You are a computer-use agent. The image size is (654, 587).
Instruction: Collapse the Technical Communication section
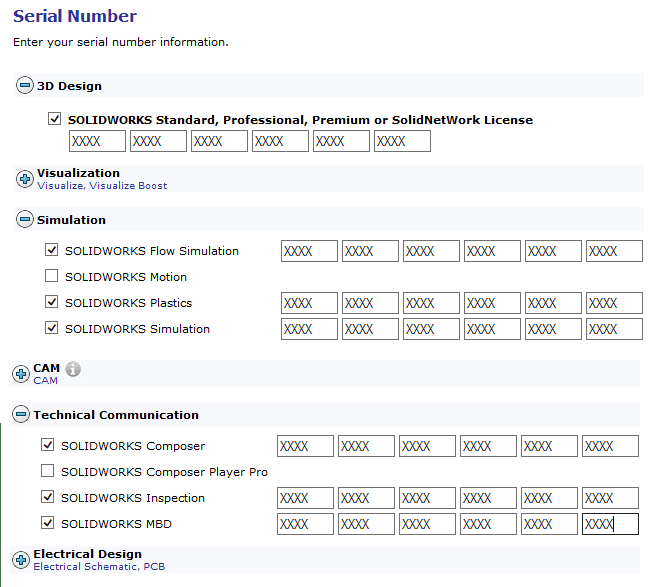[x=21, y=414]
